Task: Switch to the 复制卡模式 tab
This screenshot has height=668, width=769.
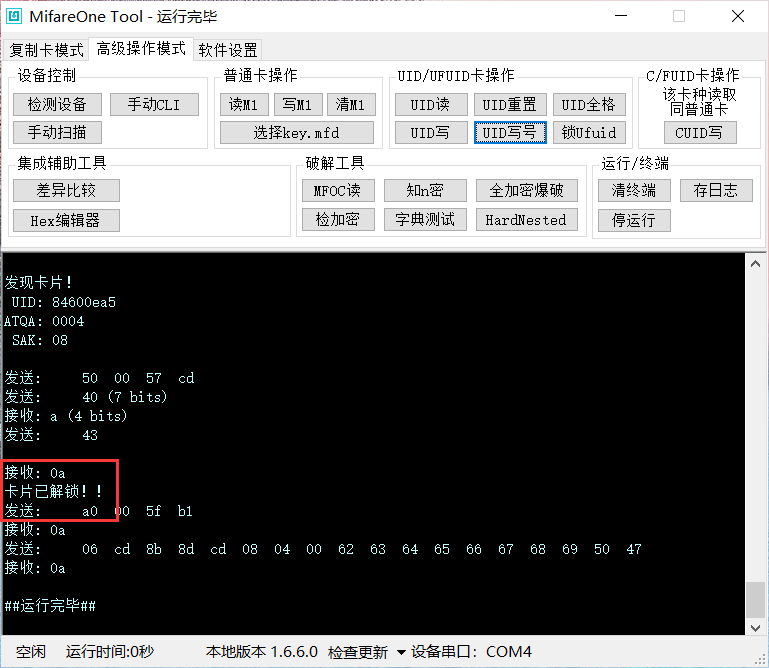Action: 47,50
